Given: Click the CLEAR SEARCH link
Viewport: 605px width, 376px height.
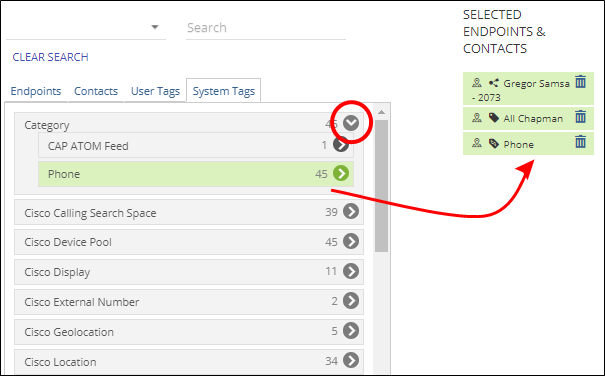Looking at the screenshot, I should pos(51,57).
